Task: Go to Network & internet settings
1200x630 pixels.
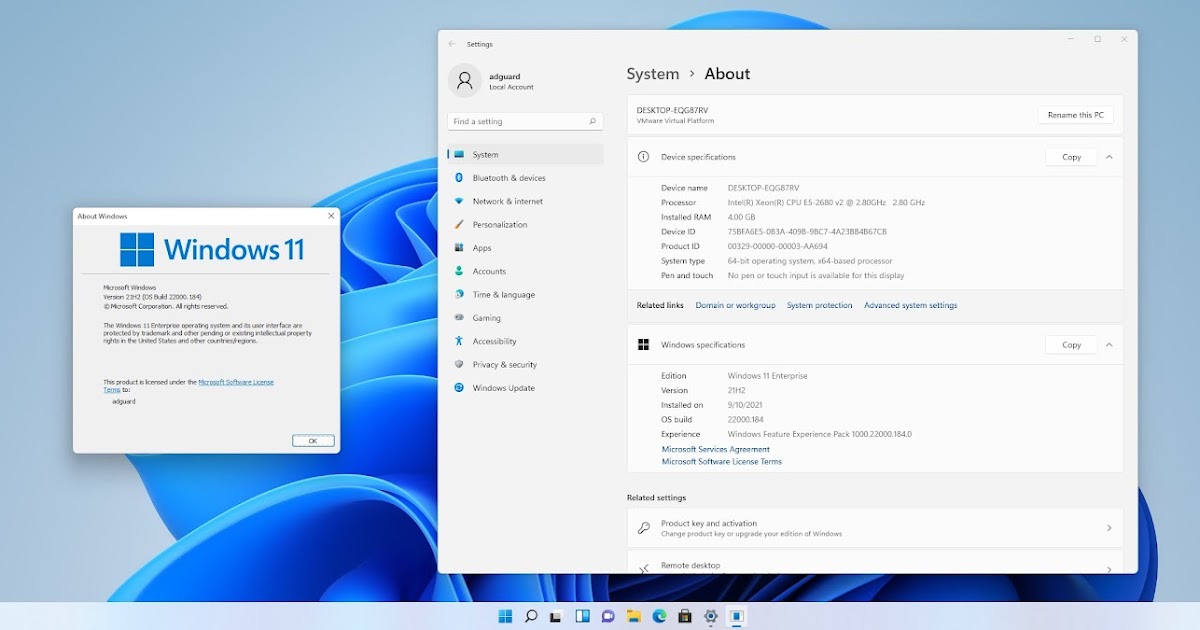Action: 525,201
